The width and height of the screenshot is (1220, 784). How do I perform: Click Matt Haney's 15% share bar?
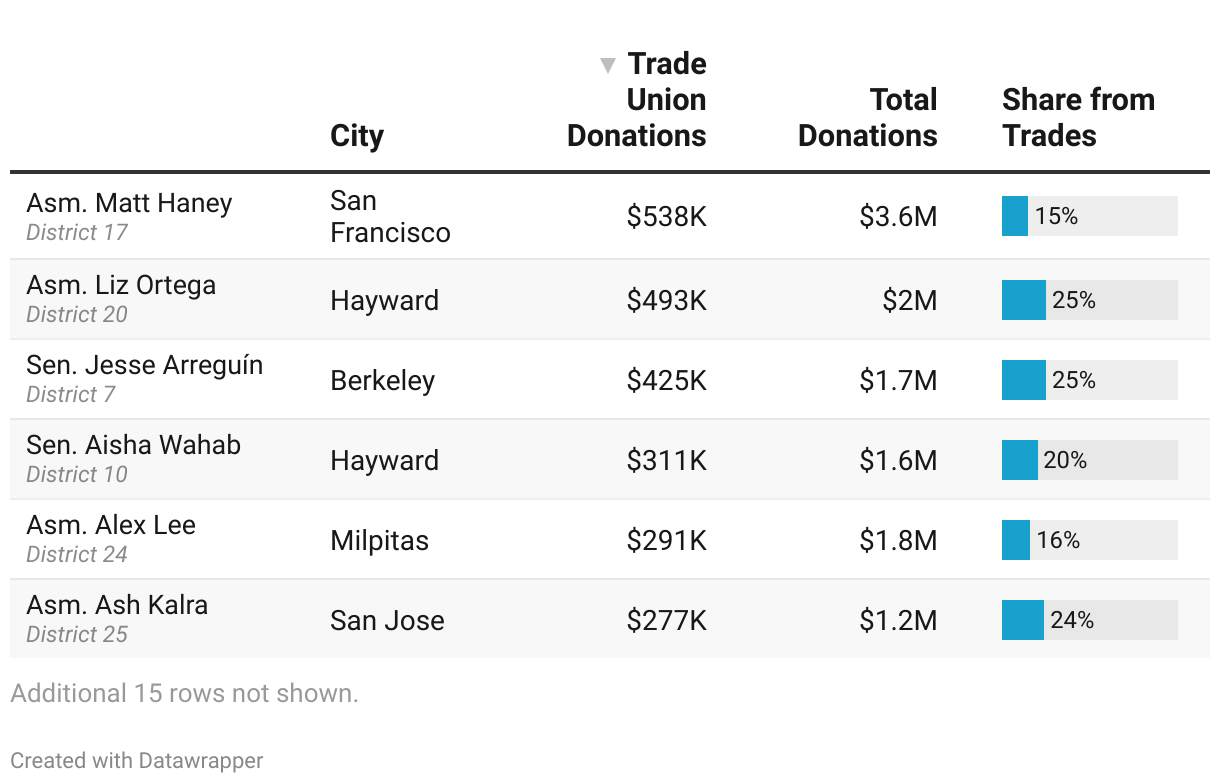[x=1015, y=216]
